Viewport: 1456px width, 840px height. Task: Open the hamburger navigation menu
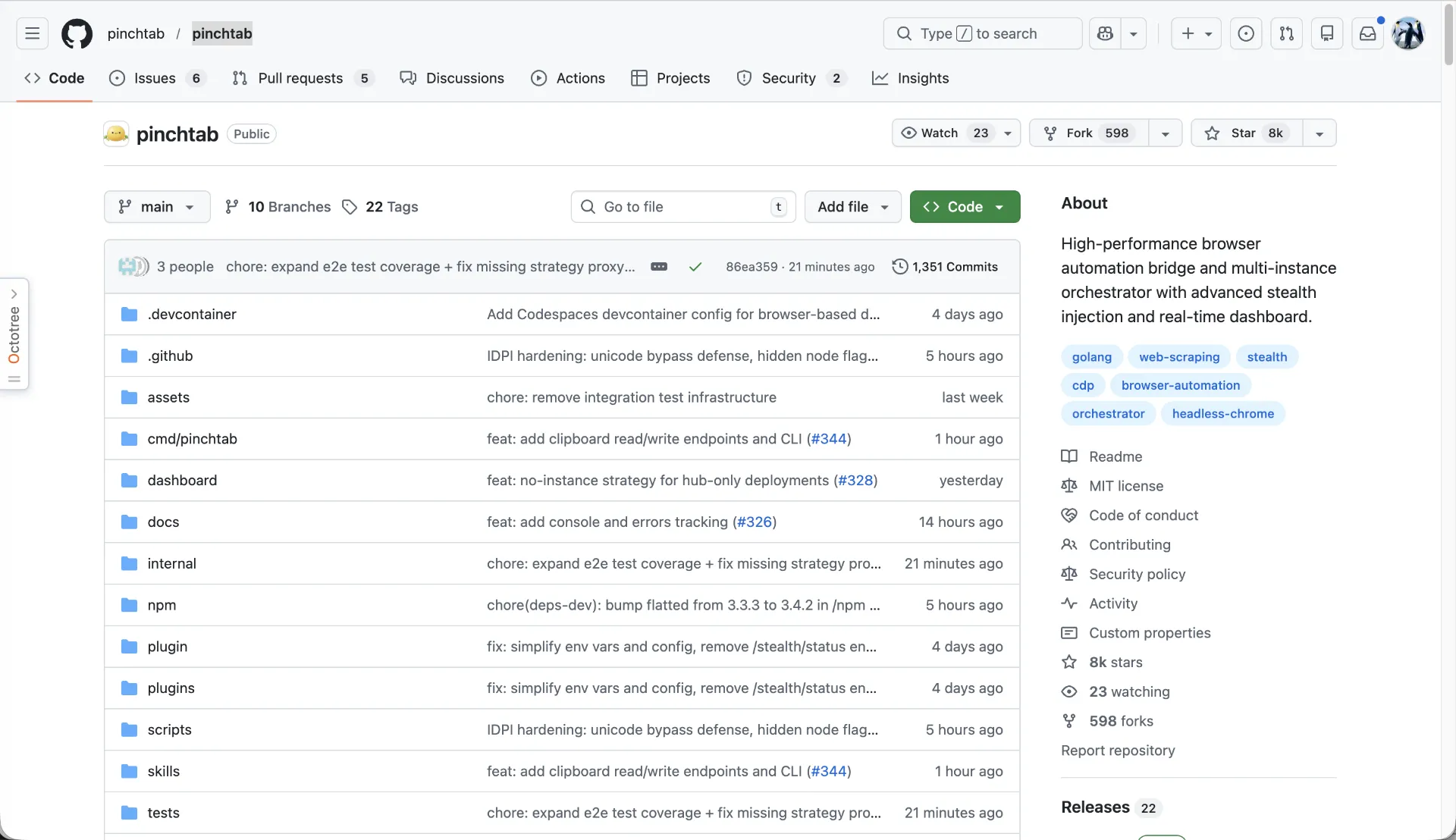(x=32, y=34)
